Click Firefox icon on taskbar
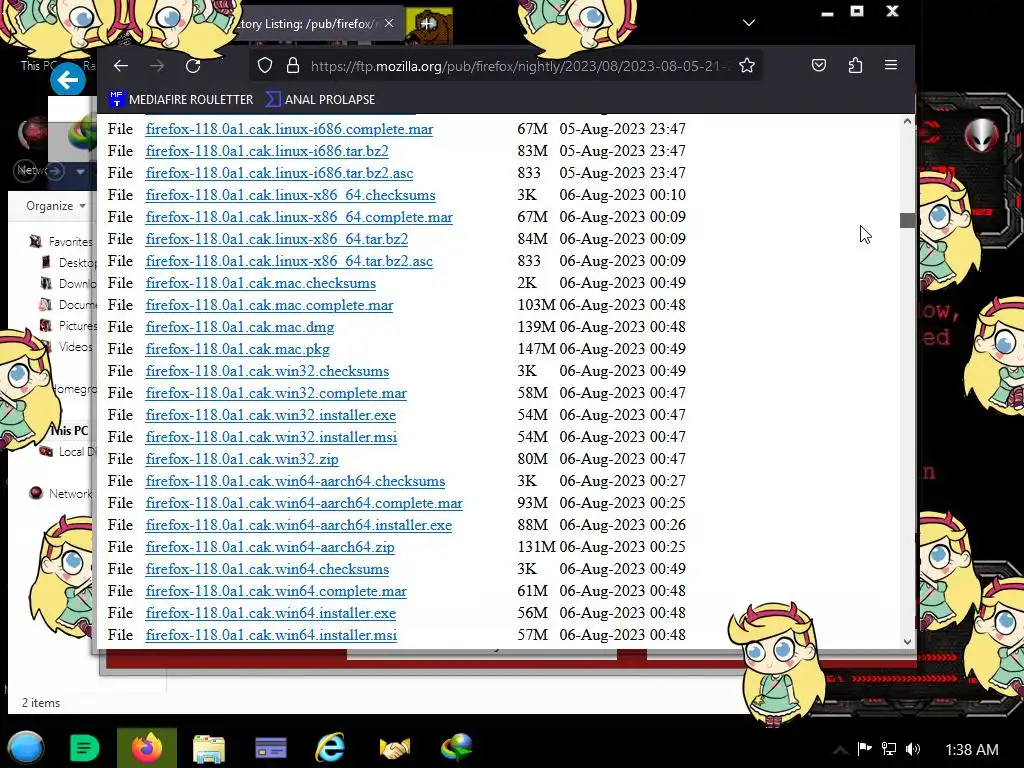The image size is (1024, 768). point(147,748)
